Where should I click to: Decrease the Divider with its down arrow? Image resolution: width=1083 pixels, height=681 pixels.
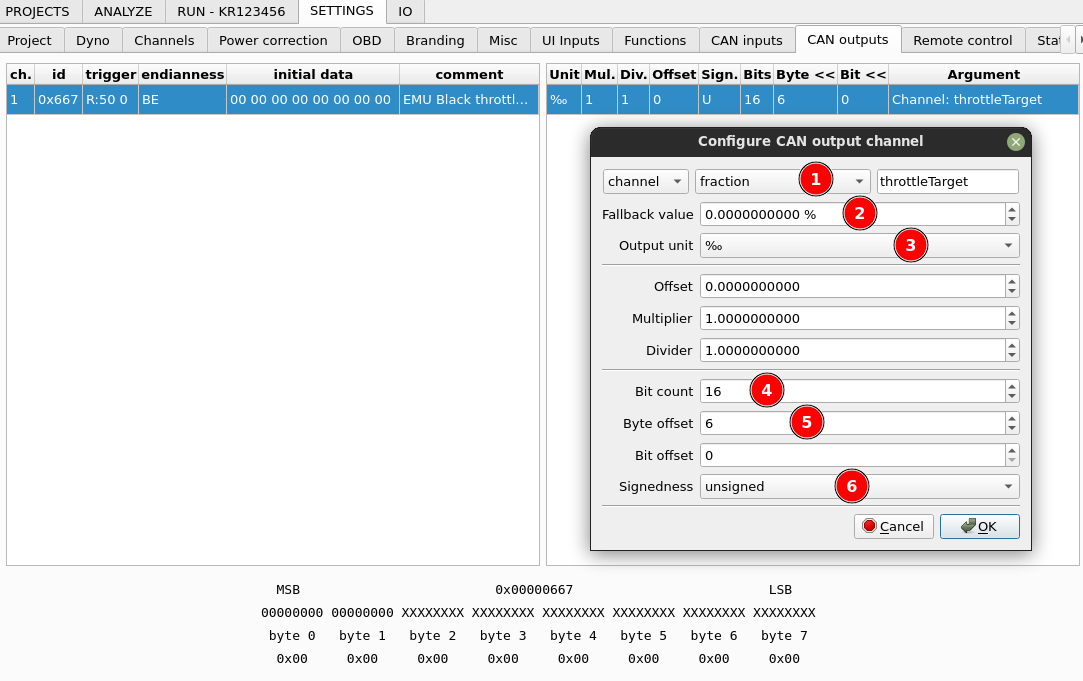[x=1012, y=354]
